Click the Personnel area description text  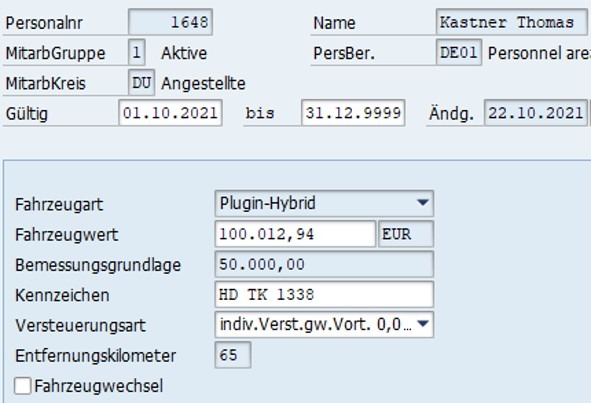539,53
